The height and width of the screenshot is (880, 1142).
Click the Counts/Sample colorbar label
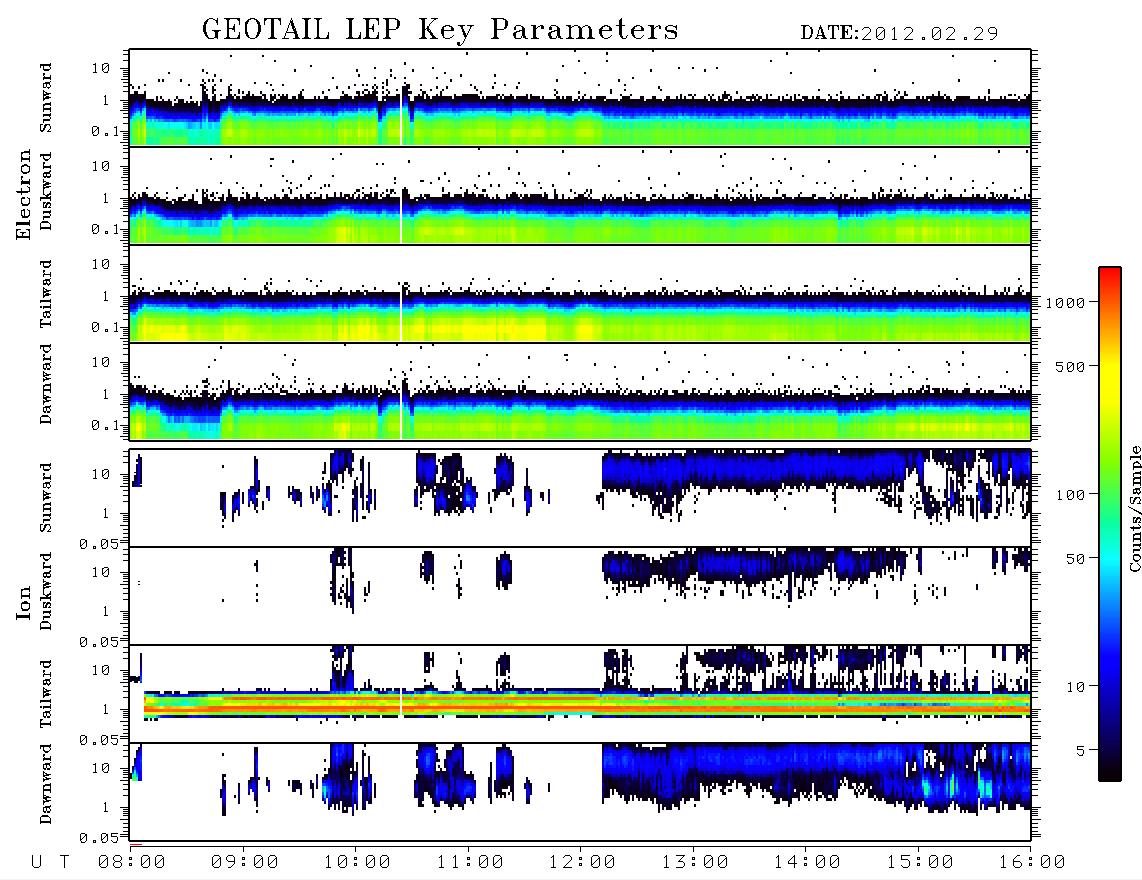pyautogui.click(x=1134, y=508)
